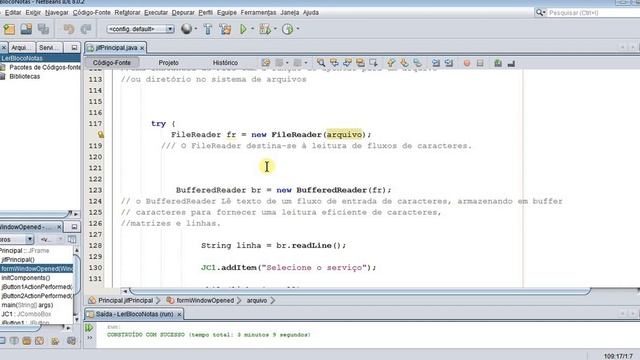
Task: Click the Profile Project clock icon
Action: (x=287, y=29)
